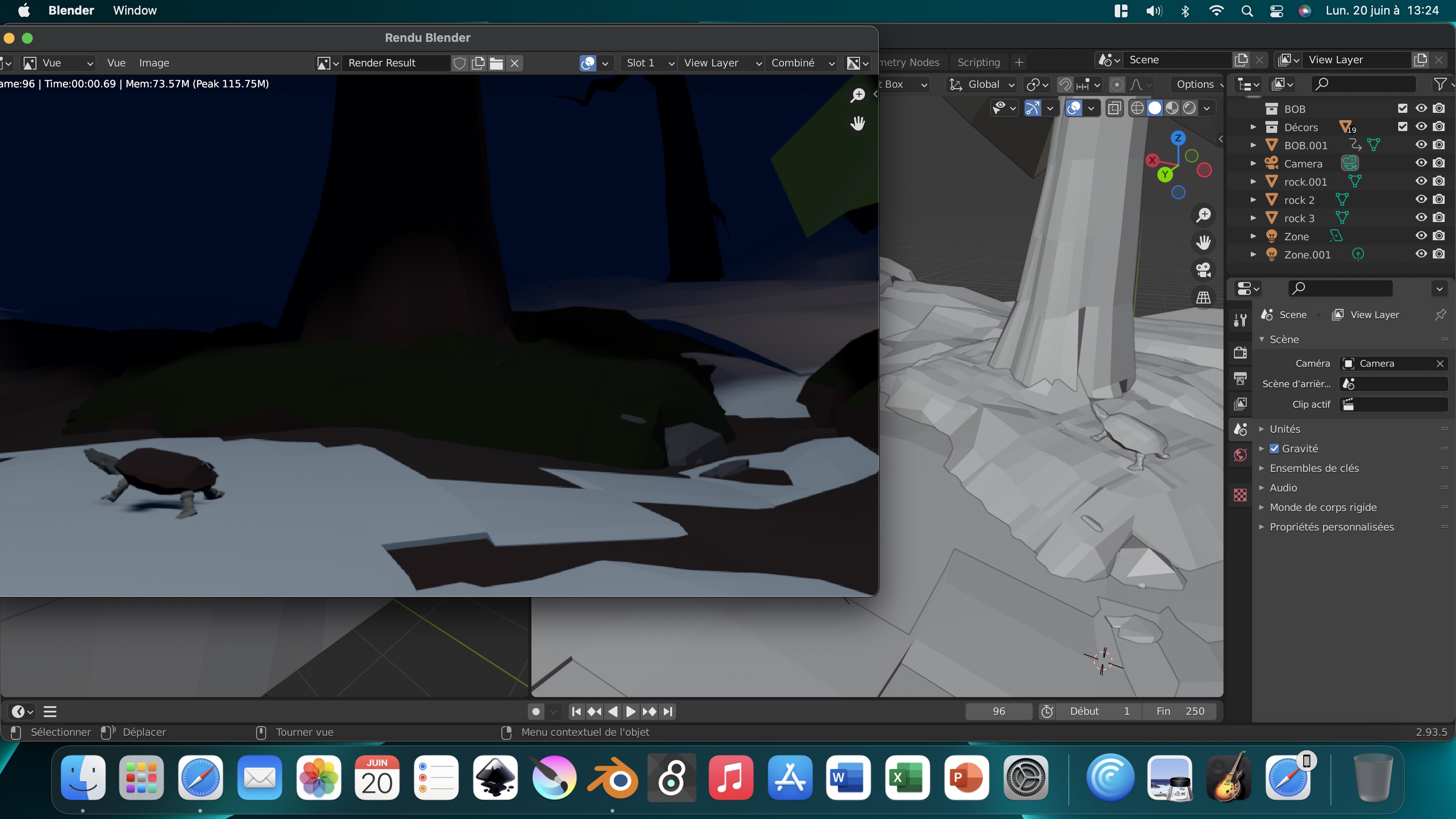Open the World properties tab icon
Image resolution: width=1456 pixels, height=819 pixels.
point(1241,455)
